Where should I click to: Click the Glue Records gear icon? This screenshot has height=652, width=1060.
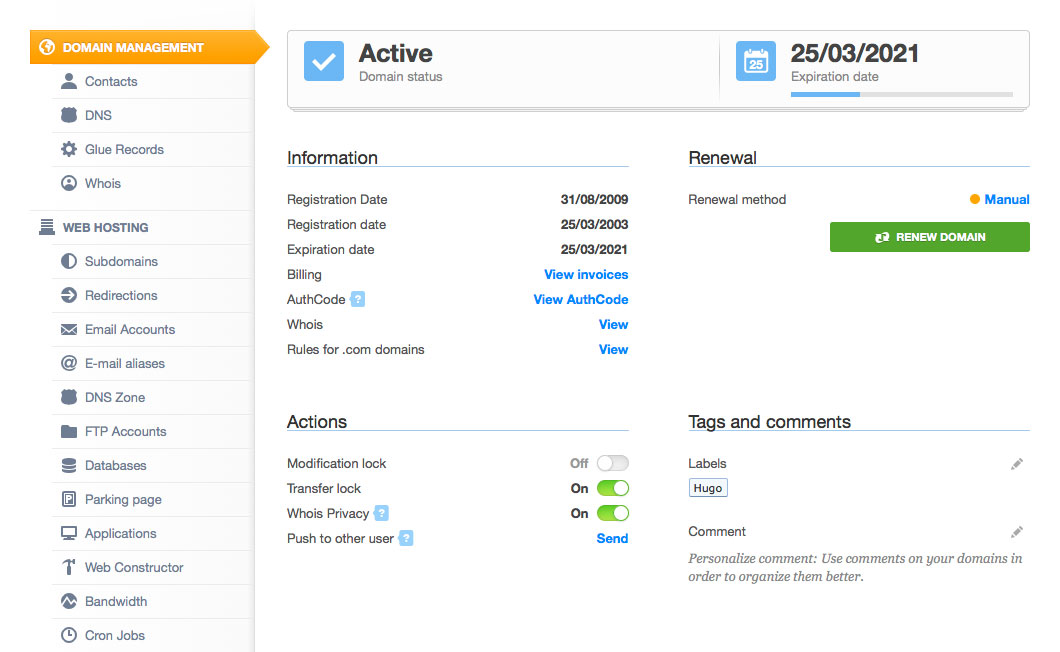[69, 149]
